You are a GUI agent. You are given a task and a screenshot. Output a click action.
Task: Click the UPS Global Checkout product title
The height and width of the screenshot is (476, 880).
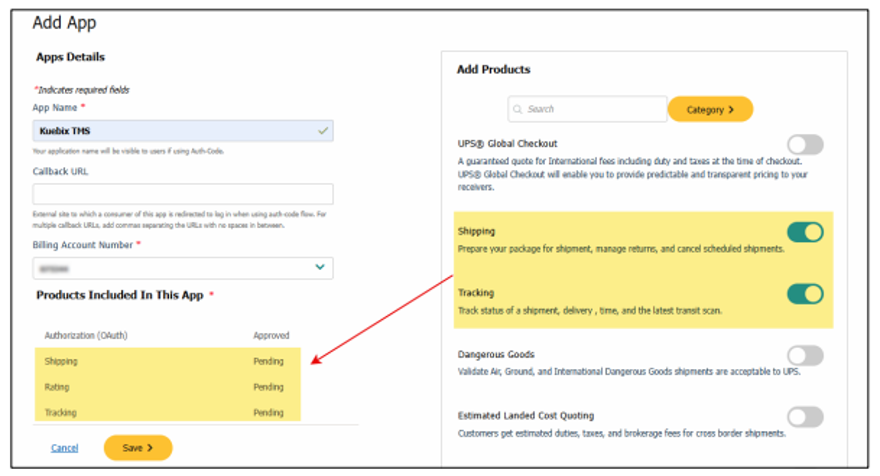click(x=507, y=143)
